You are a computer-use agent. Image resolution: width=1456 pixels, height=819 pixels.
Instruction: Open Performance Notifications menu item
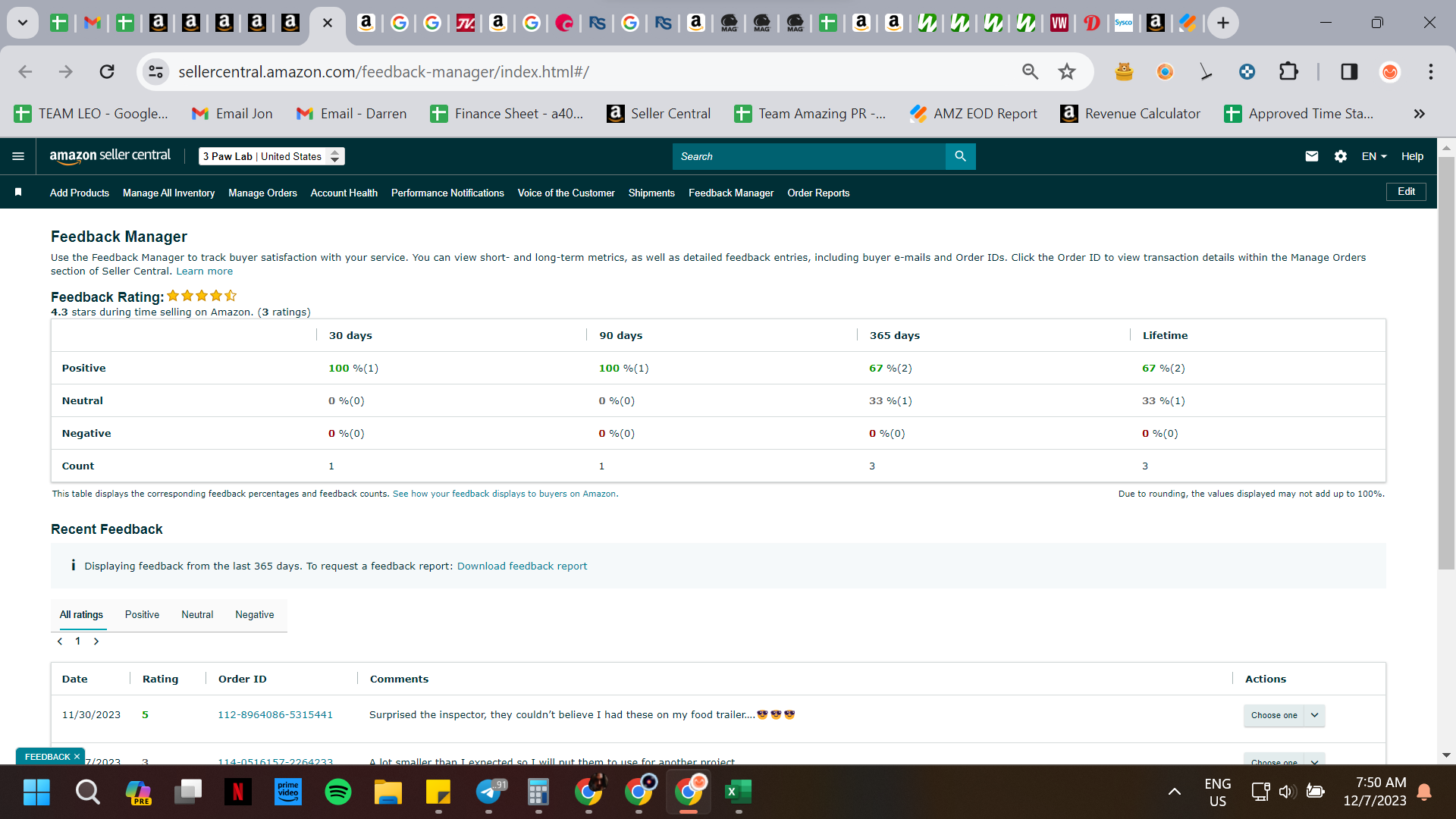pyautogui.click(x=447, y=193)
